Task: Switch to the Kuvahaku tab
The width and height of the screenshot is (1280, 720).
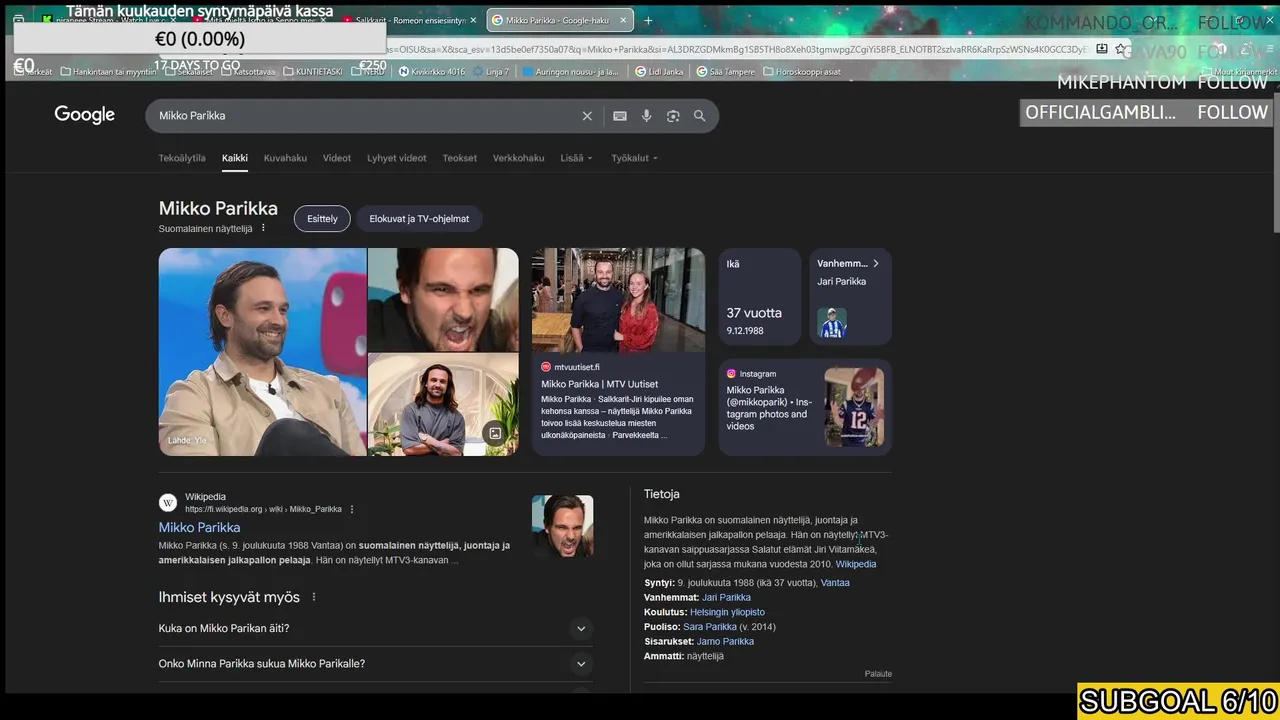Action: pos(285,158)
